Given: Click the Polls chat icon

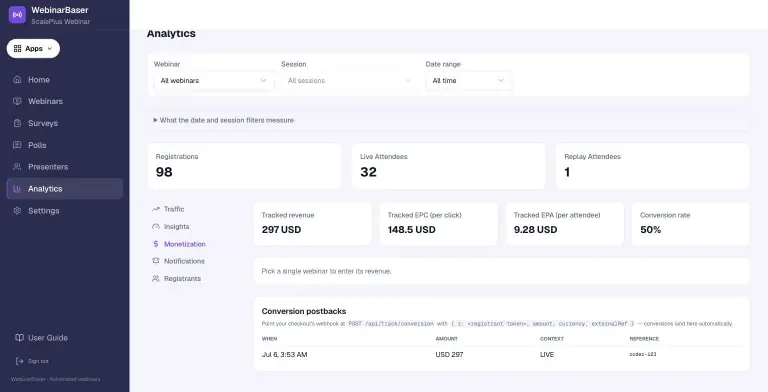Looking at the screenshot, I should click(x=17, y=145).
